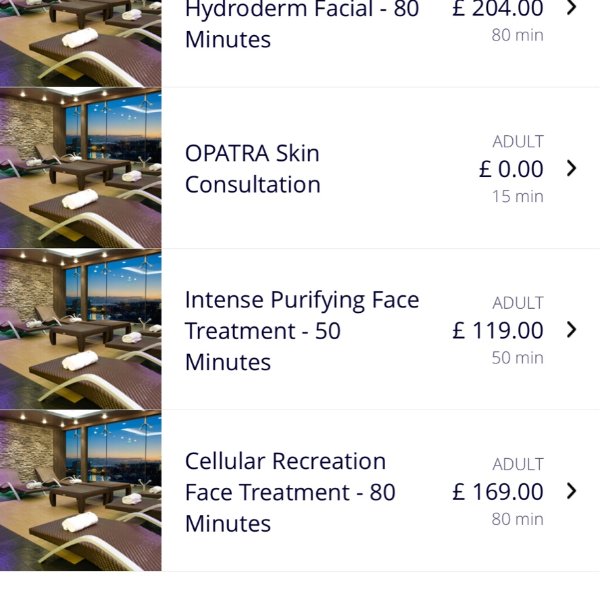Tap the OPATRA Skin Consultation thumbnail image
The image size is (600, 600).
click(80, 168)
